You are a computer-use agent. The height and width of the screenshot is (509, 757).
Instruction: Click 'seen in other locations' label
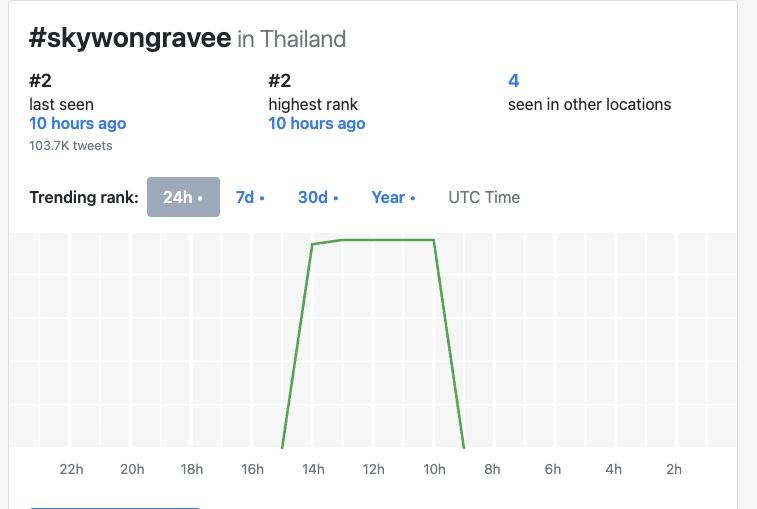589,104
